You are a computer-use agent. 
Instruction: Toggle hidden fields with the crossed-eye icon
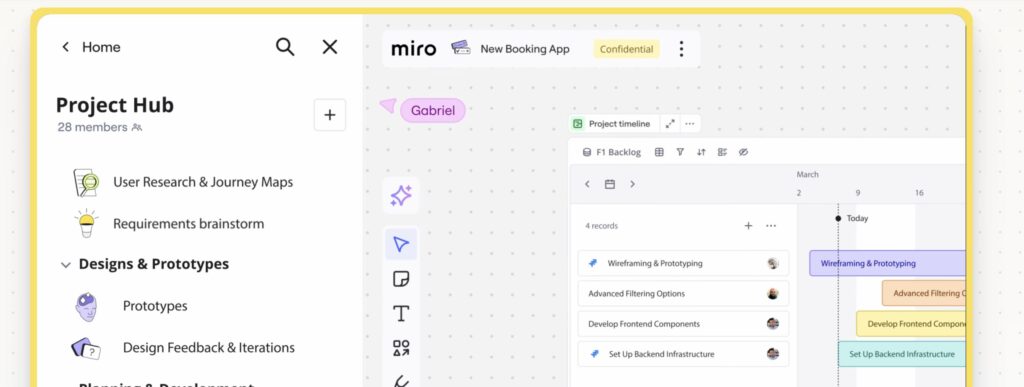point(743,152)
